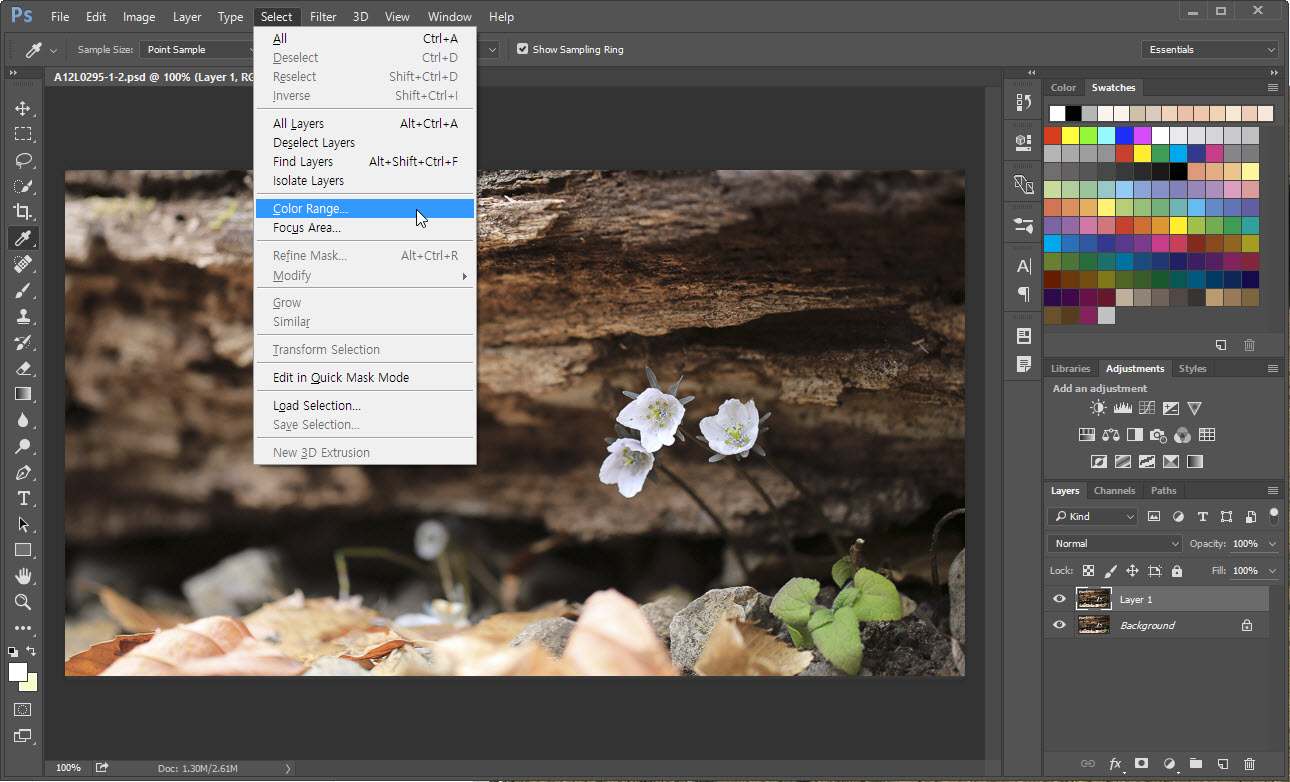The height and width of the screenshot is (782, 1290).
Task: Select the Spot Healing Brush tool
Action: pos(22,264)
